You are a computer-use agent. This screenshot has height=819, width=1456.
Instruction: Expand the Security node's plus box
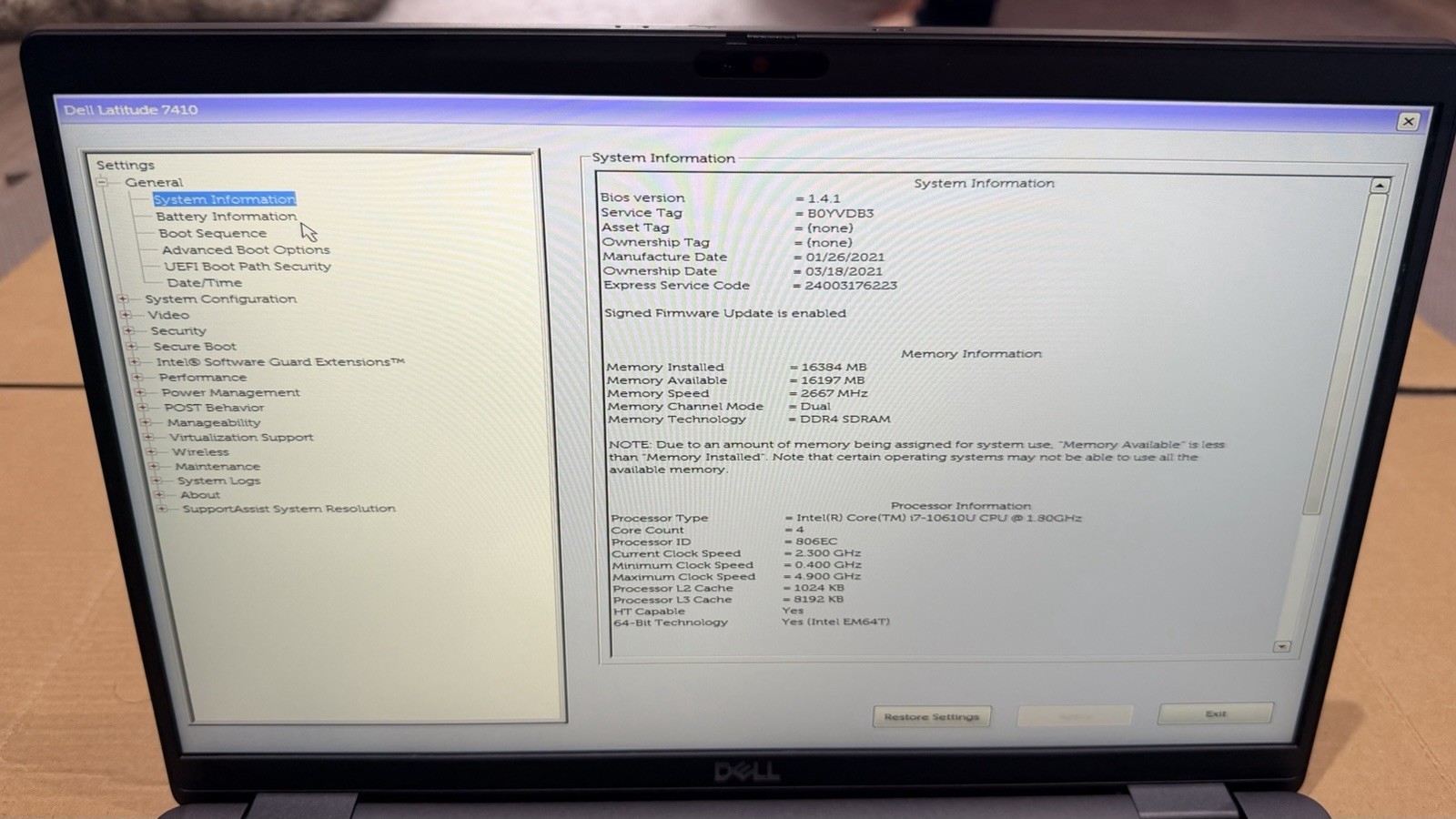point(128,330)
